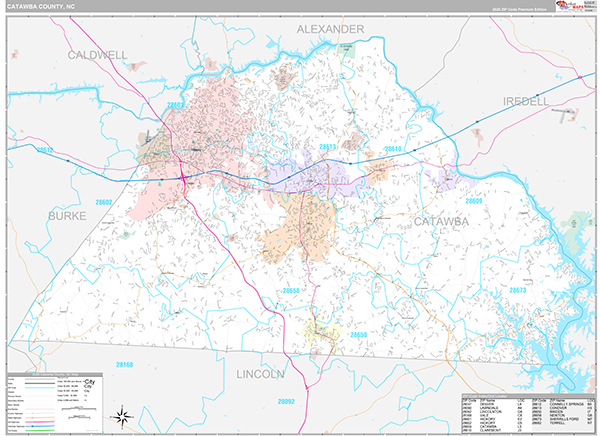The image size is (600, 436).
Task: Click ZIP code label 28612 on the map
Action: [45, 150]
